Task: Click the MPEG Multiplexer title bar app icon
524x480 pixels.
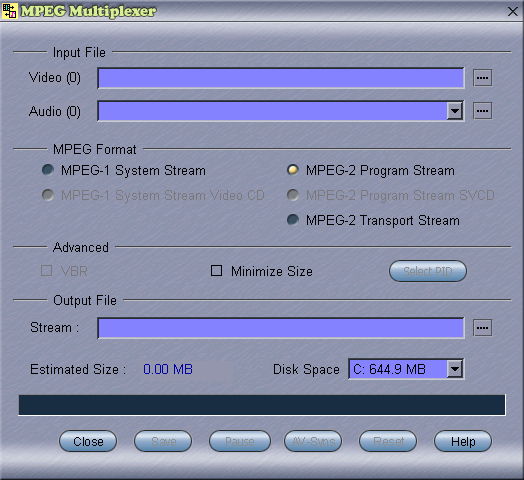Action: tap(9, 11)
